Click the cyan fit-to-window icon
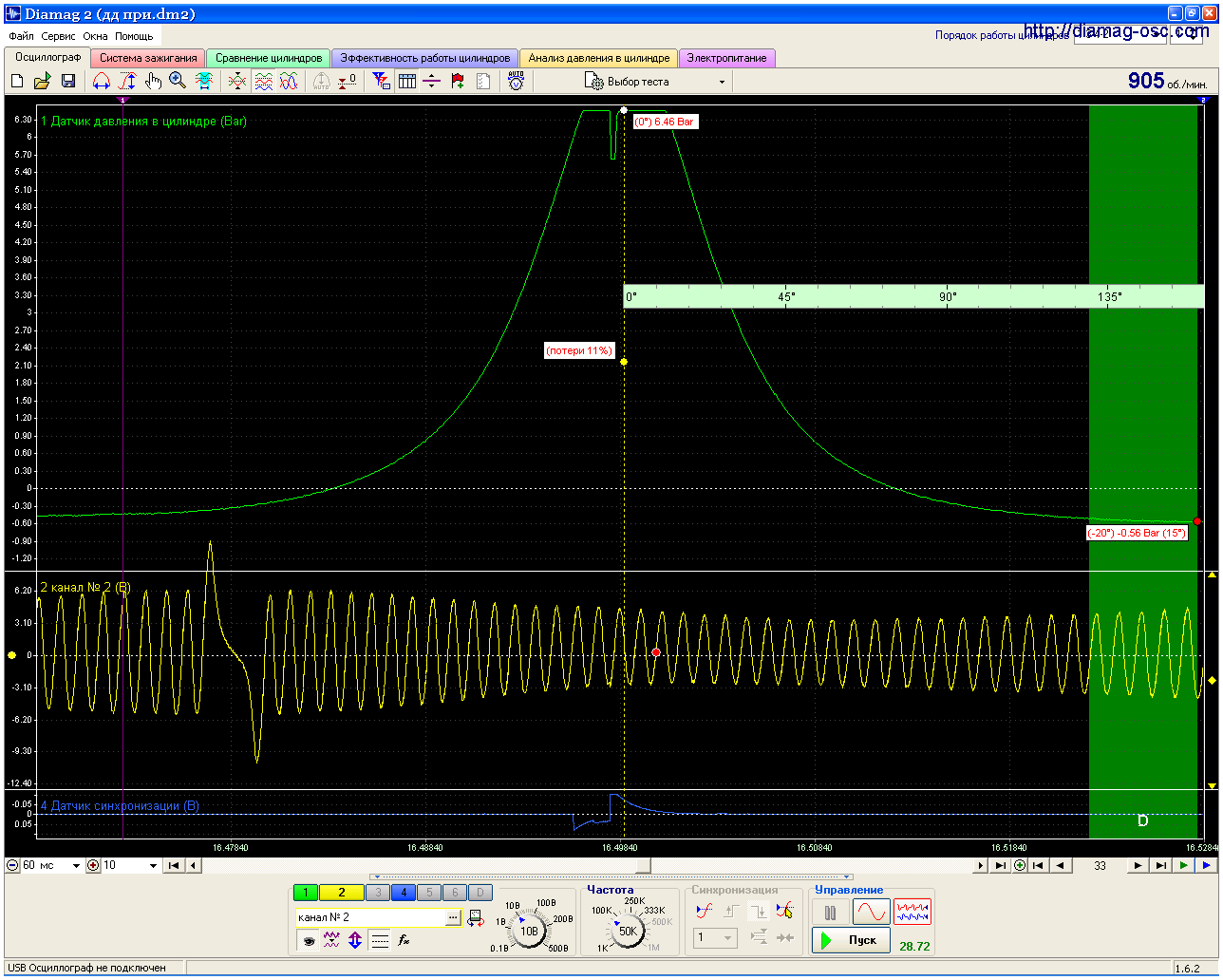Screen dimensions: 1223x980 [204, 82]
